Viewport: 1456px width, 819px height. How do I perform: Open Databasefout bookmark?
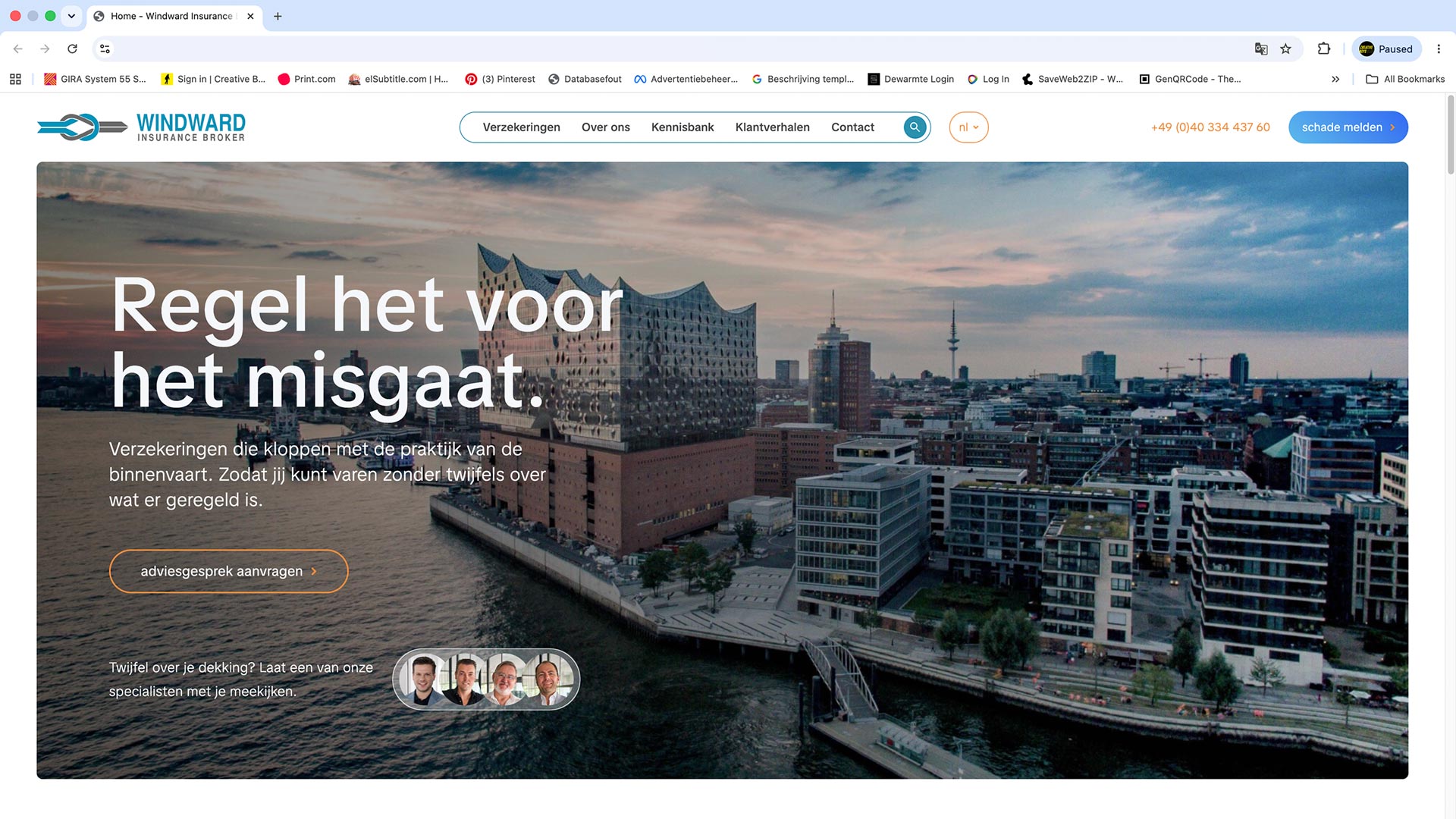[x=585, y=79]
